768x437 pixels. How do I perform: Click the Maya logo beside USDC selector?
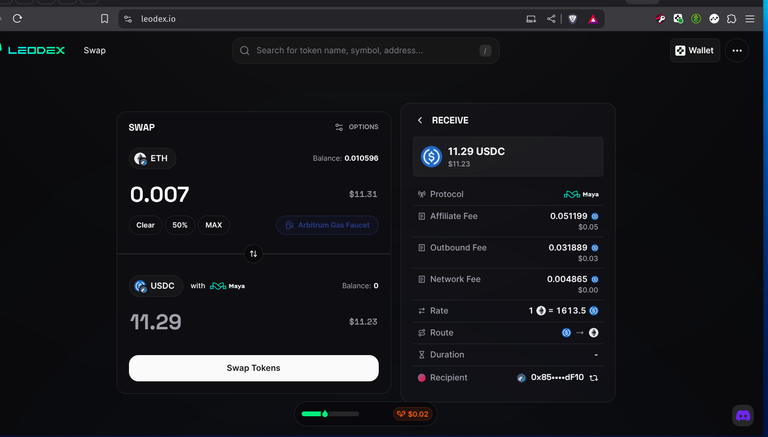point(227,286)
